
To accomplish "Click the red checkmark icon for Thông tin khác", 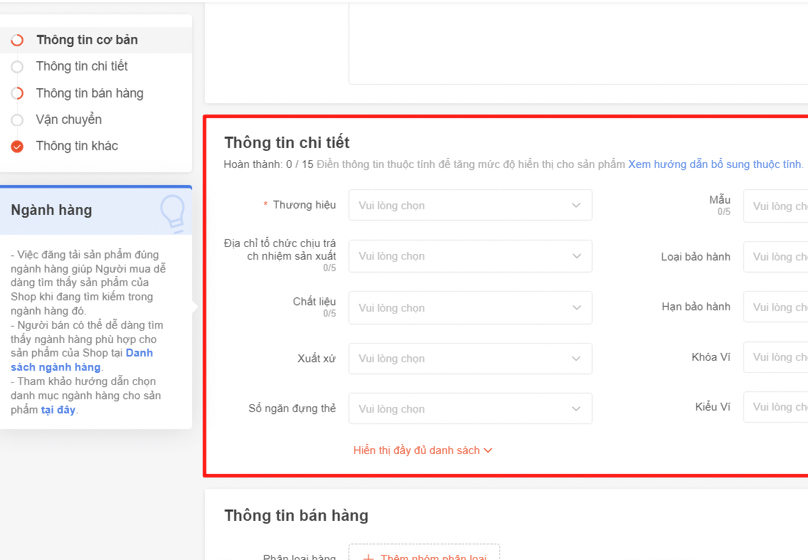I will point(17,147).
